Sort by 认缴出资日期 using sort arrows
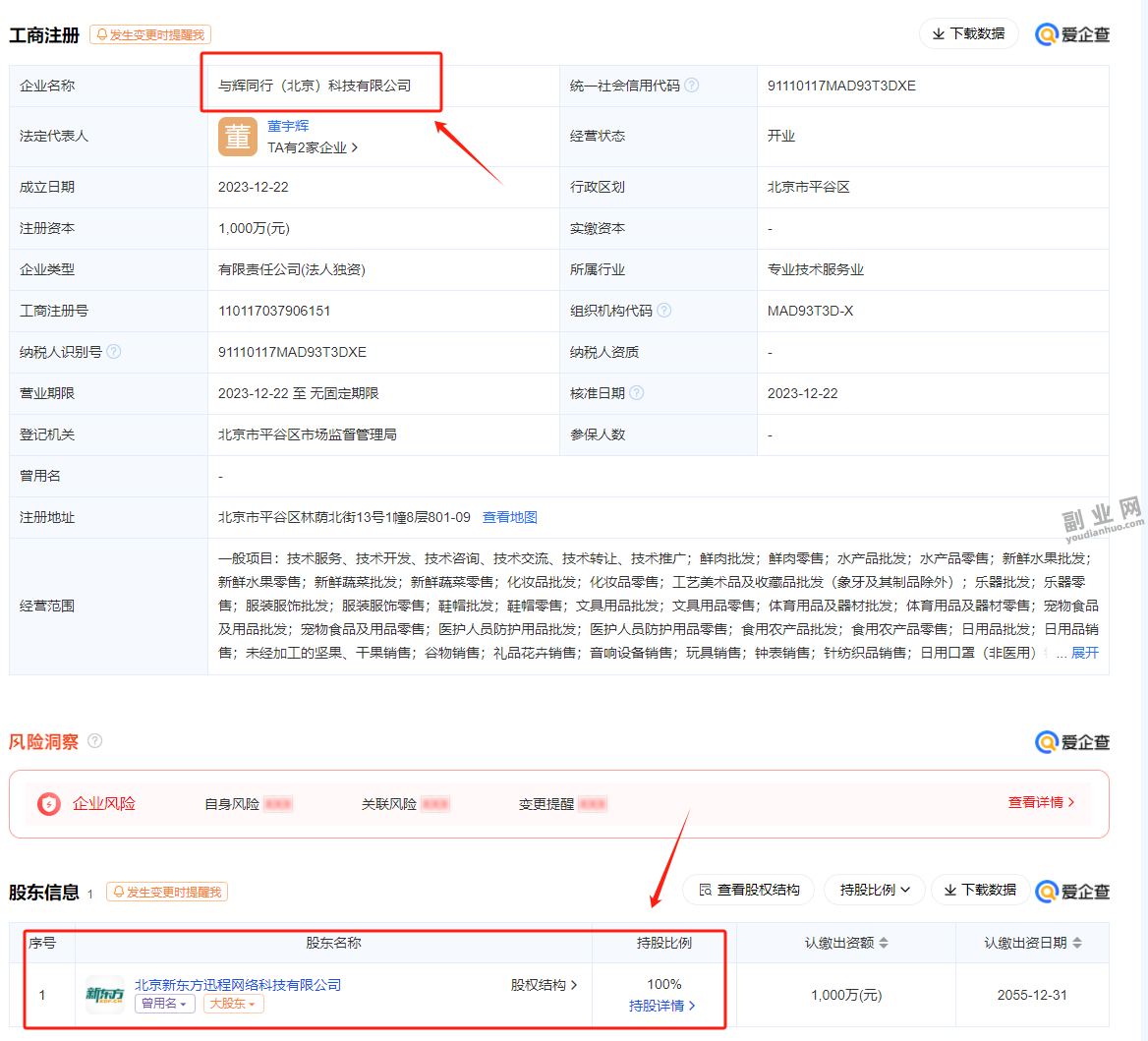This screenshot has width=1148, height=1041. point(1077,943)
